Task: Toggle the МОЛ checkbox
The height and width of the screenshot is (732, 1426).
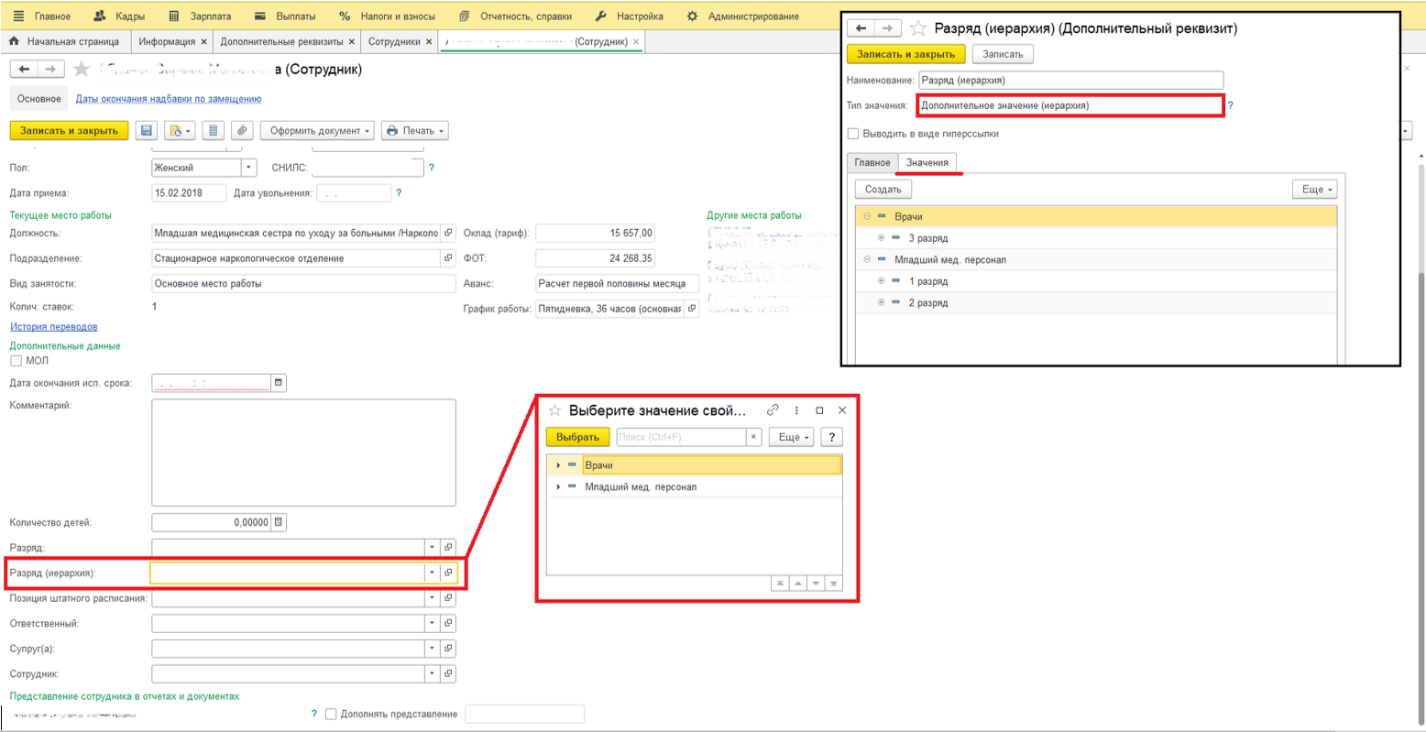Action: coord(16,361)
